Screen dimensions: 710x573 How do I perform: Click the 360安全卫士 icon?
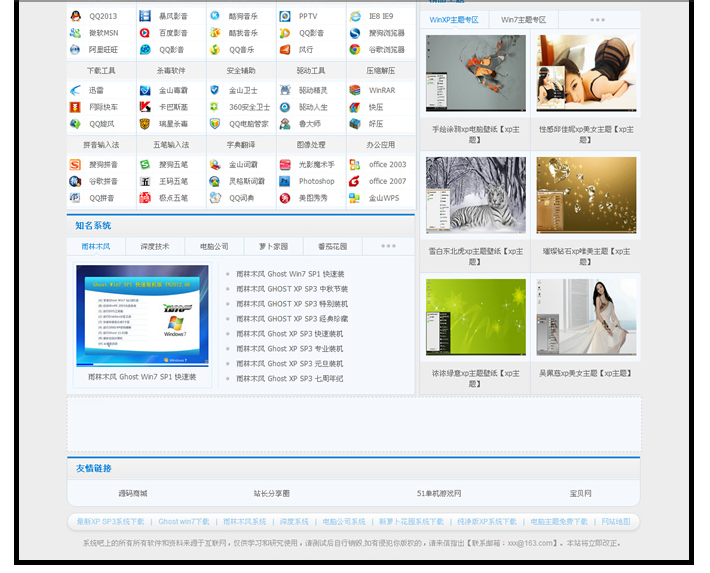[x=215, y=107]
